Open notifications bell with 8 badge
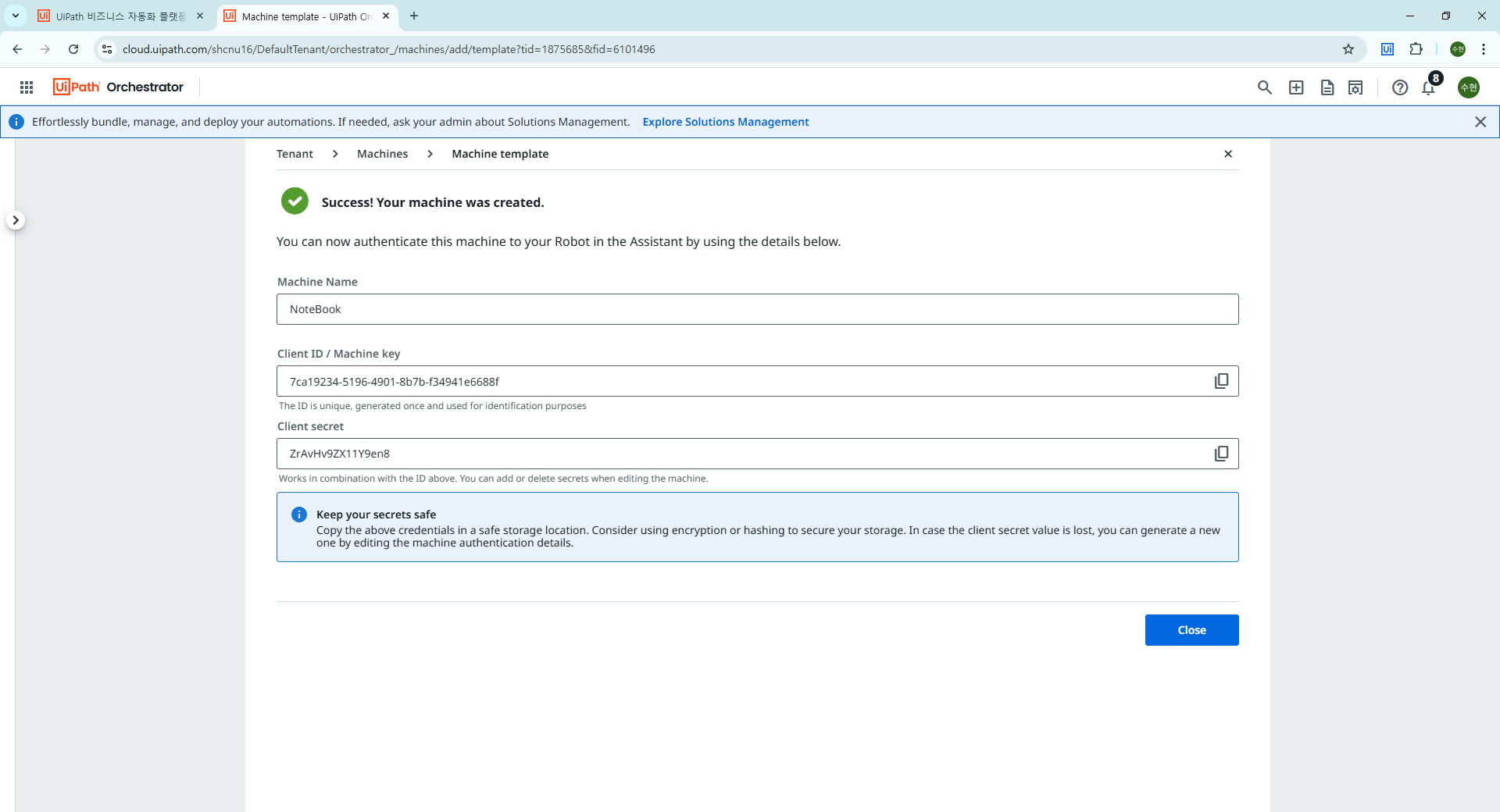This screenshot has width=1500, height=812. [x=1429, y=87]
